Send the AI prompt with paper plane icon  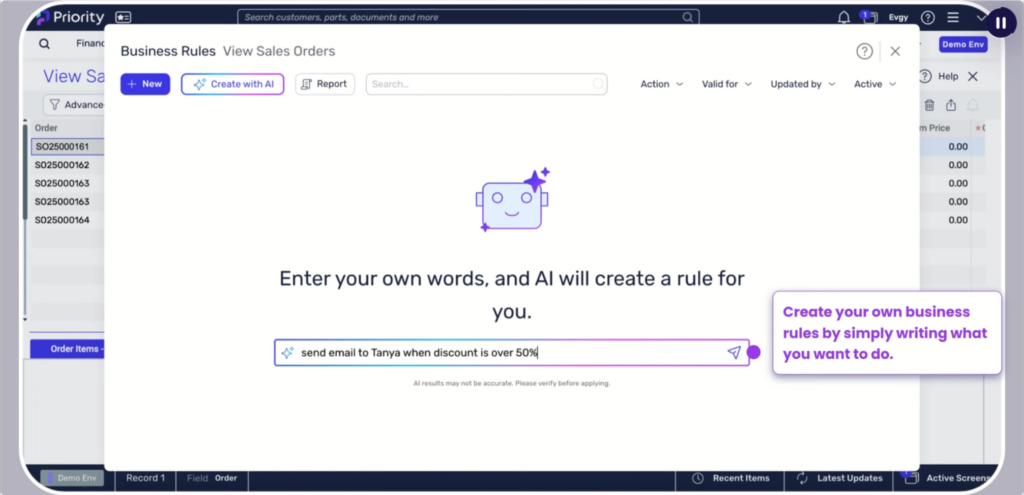coord(734,353)
